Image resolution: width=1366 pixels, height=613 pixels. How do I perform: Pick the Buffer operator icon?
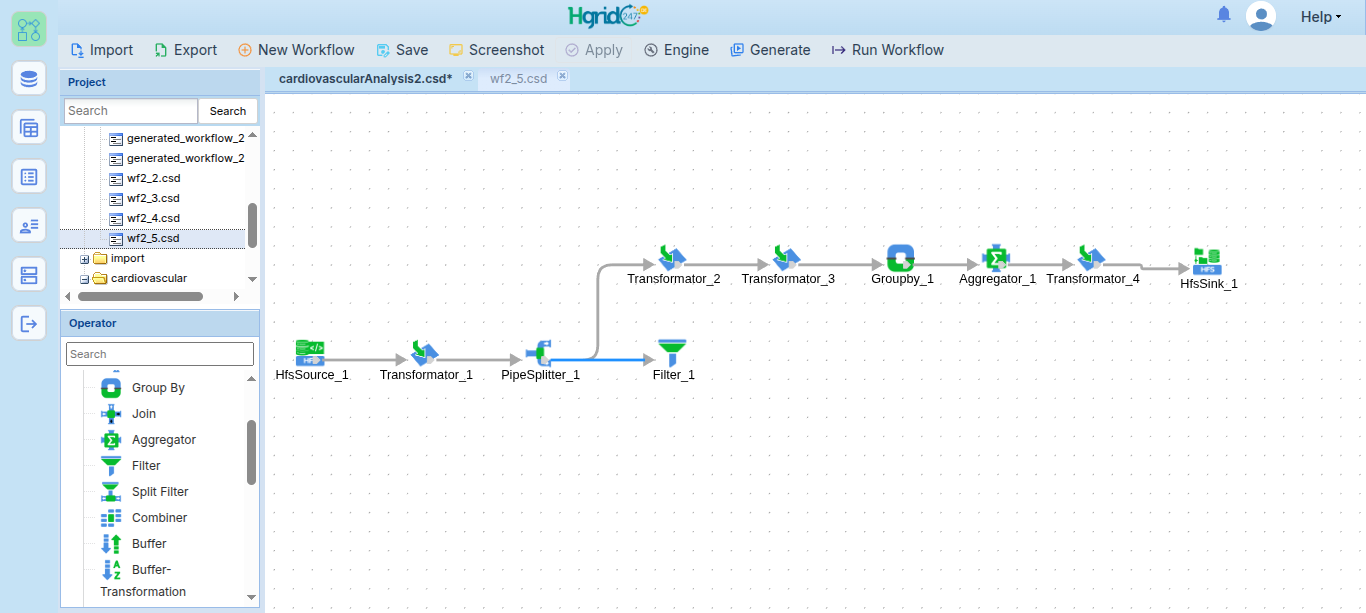coord(111,544)
